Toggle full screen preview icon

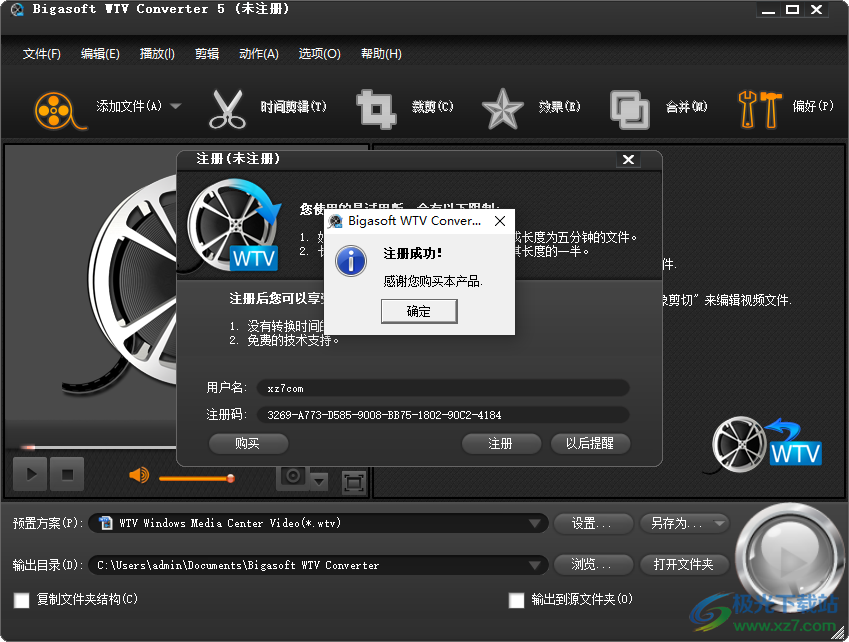click(354, 482)
